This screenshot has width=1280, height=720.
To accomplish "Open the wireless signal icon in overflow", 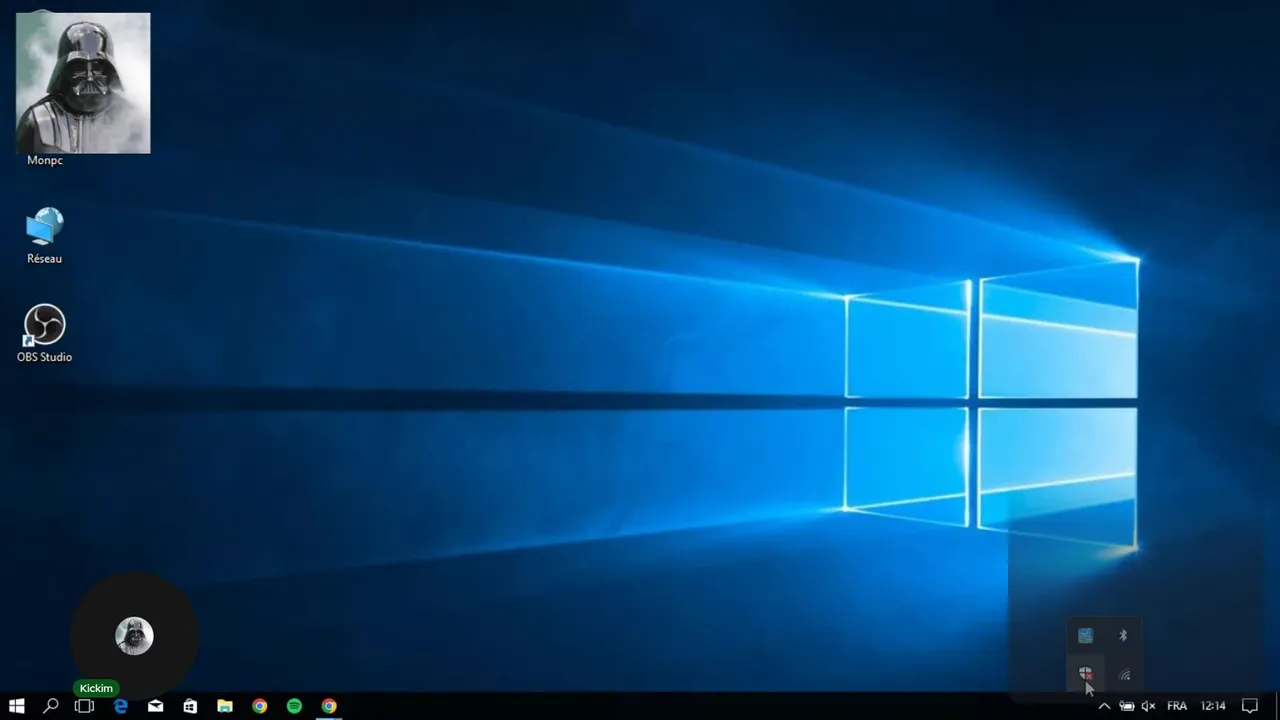I will coord(1124,675).
